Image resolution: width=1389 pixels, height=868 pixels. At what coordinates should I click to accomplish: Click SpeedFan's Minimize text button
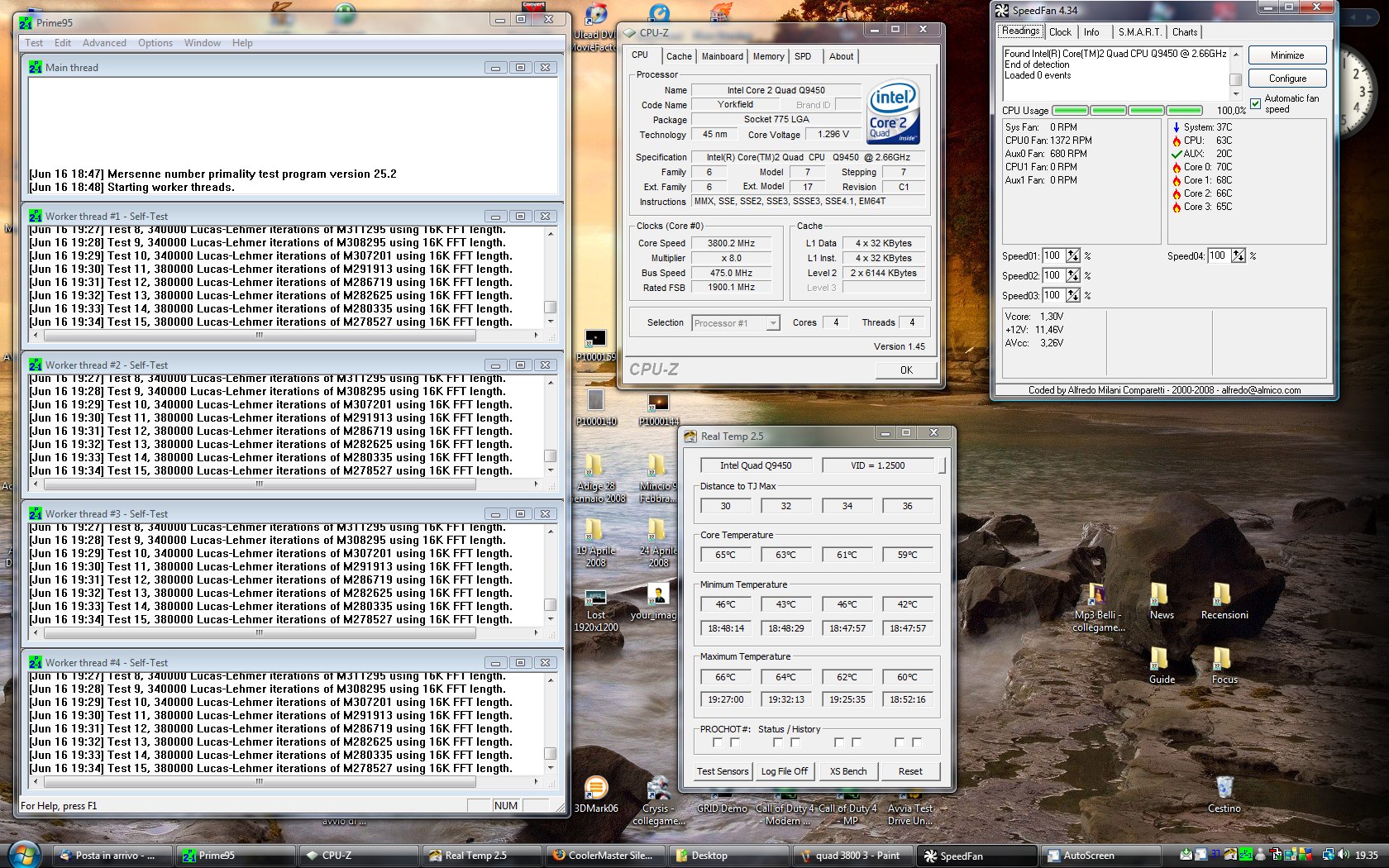pyautogui.click(x=1287, y=55)
